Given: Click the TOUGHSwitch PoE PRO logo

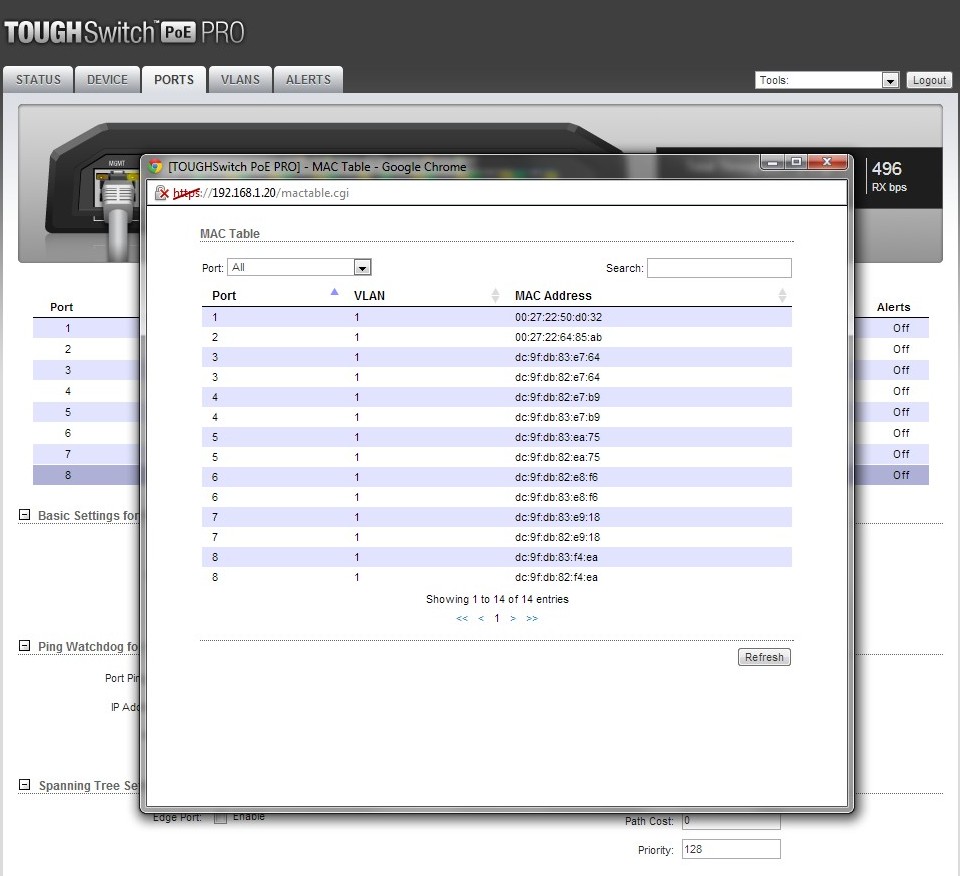Looking at the screenshot, I should pos(124,32).
